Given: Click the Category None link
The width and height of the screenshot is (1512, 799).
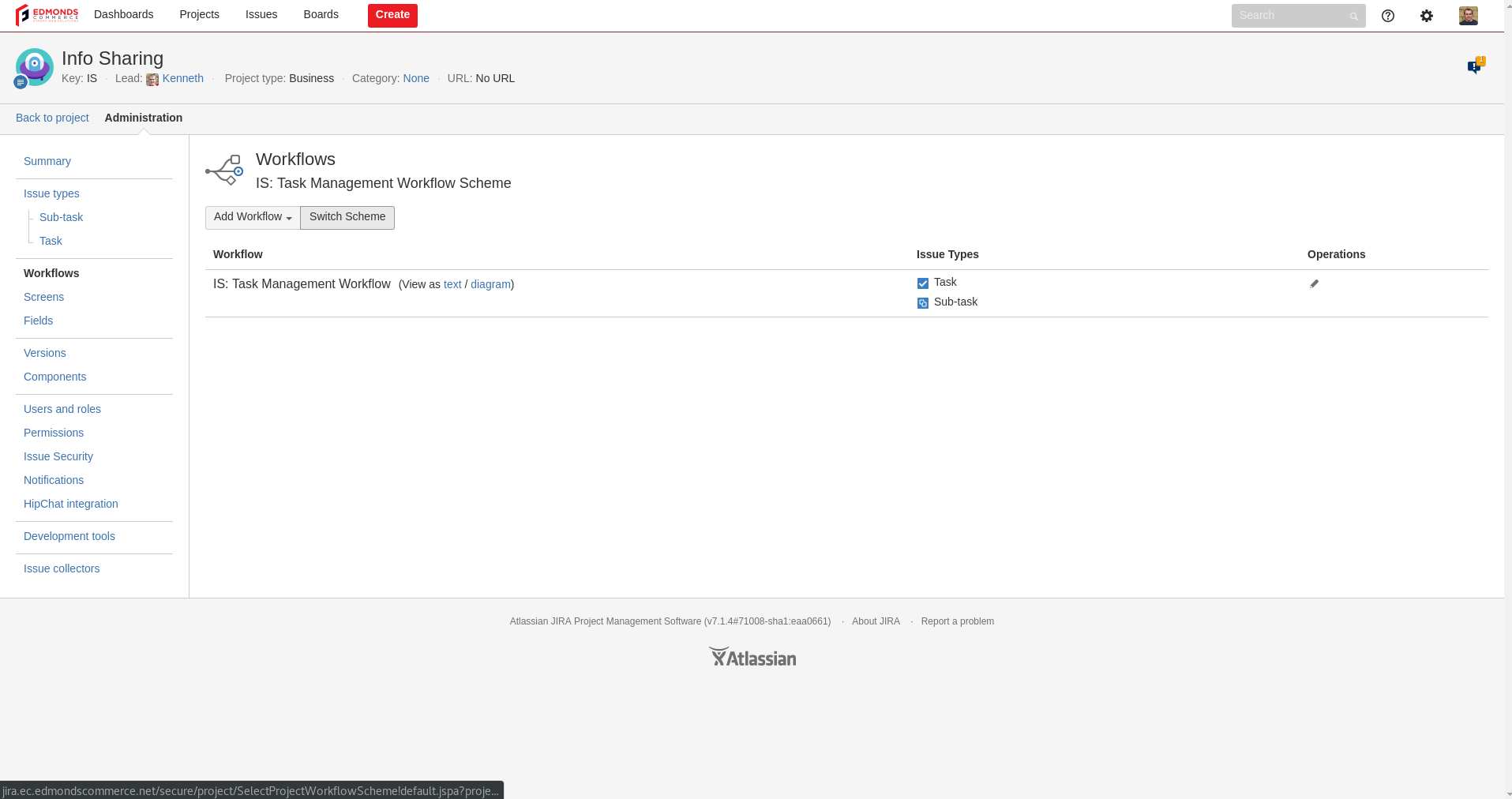Looking at the screenshot, I should pyautogui.click(x=416, y=78).
